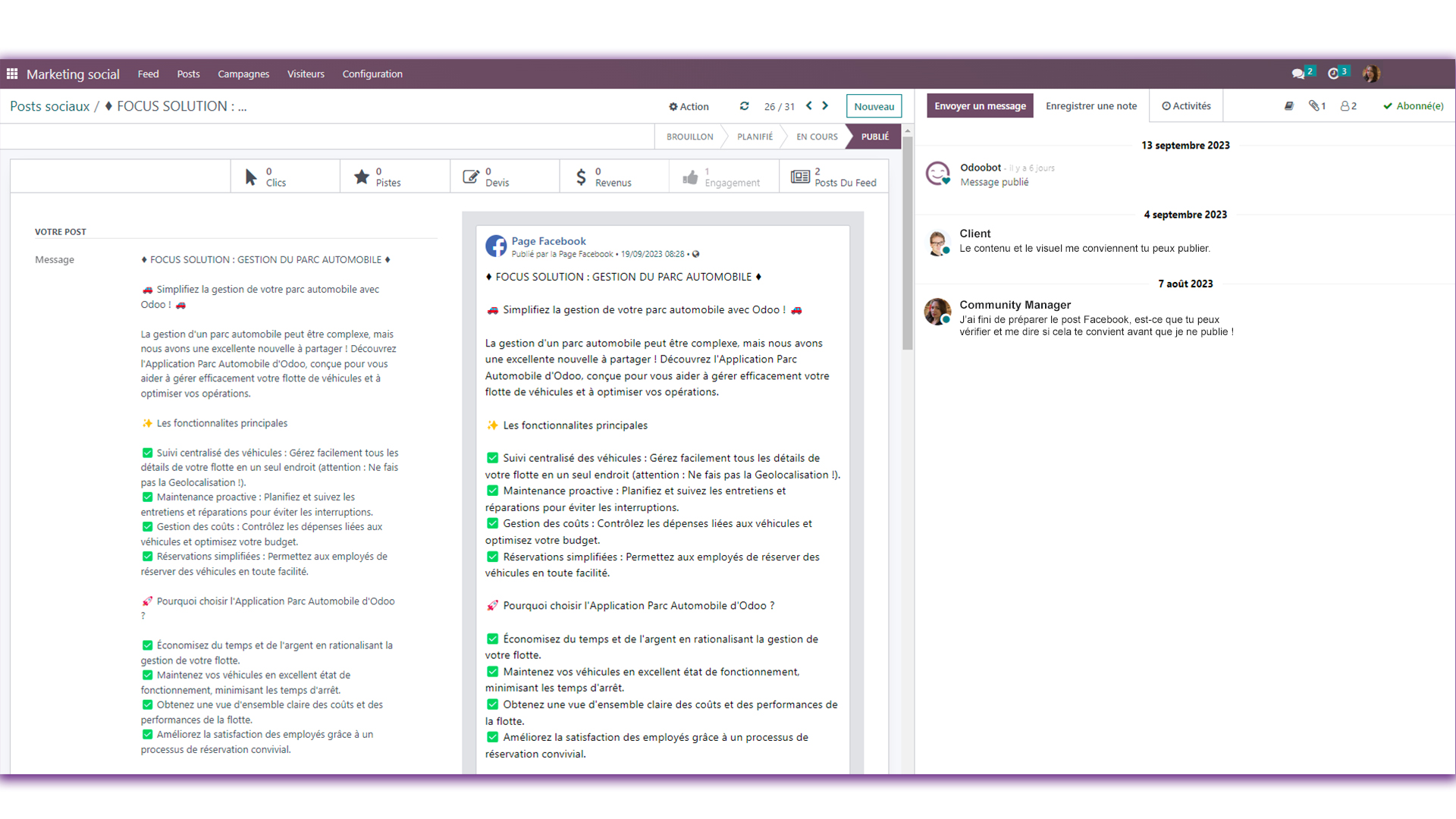Click the VOTRE POST section heading

pos(61,232)
